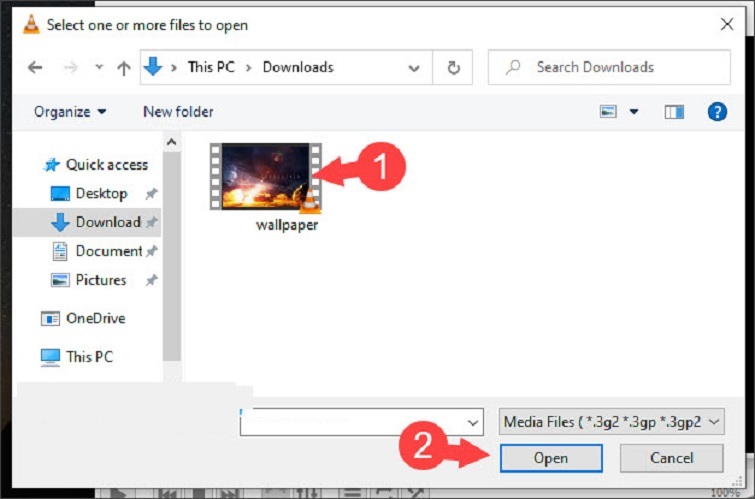
Task: Expand the view options dropdown arrow
Action: point(633,112)
